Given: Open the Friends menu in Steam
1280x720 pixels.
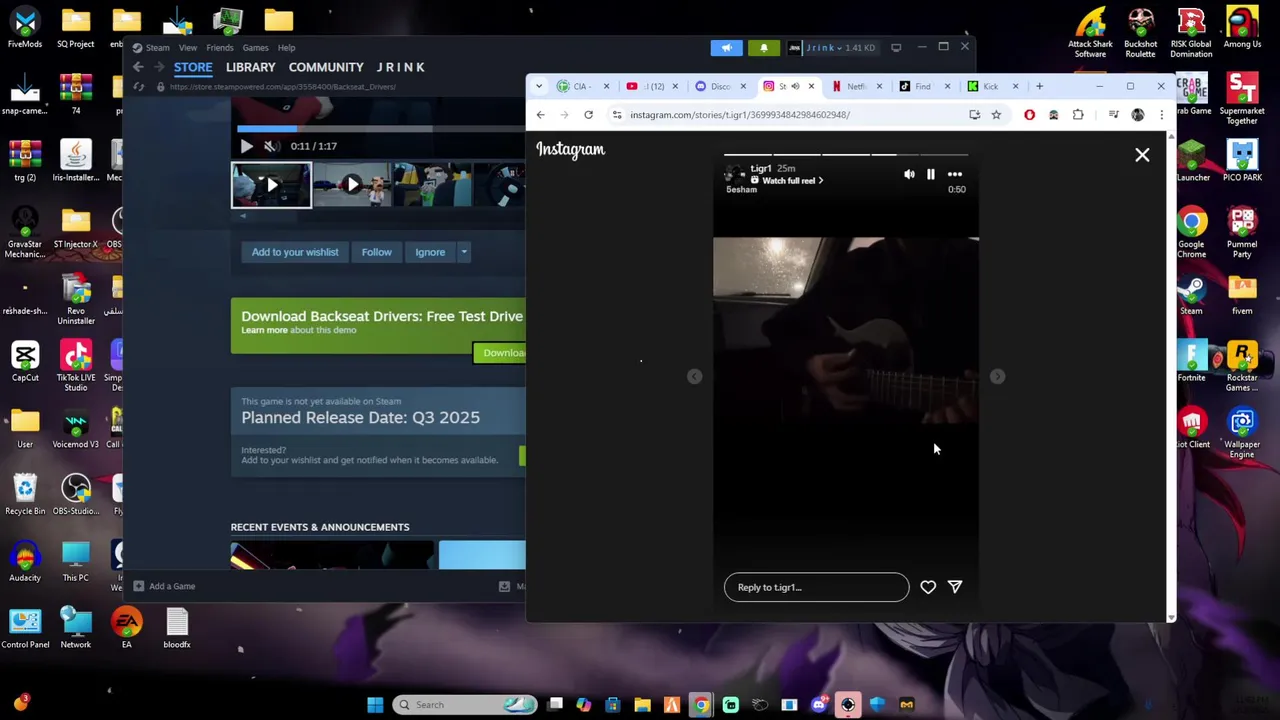Looking at the screenshot, I should point(220,47).
